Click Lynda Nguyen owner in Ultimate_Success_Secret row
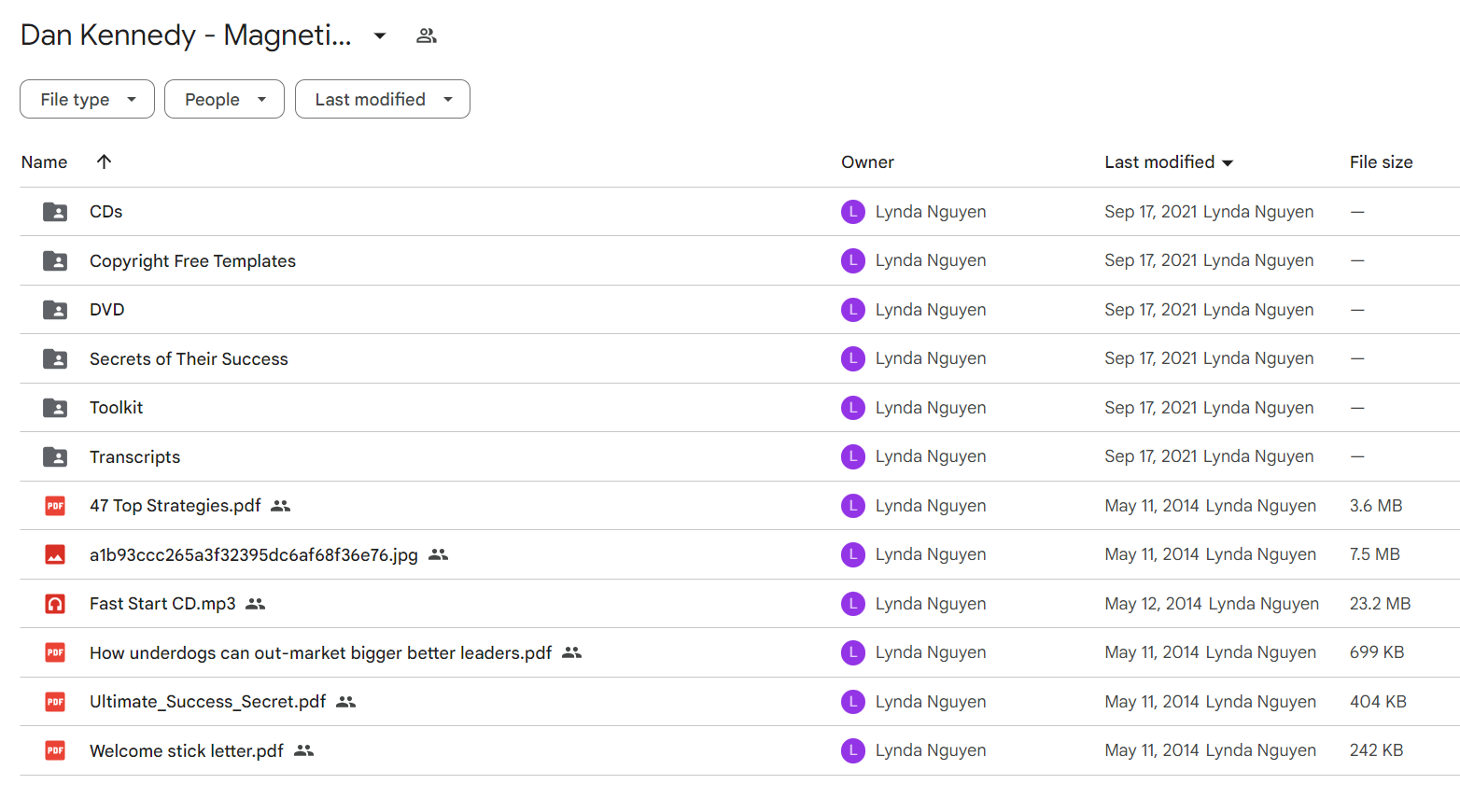This screenshot has width=1460, height=812. (x=931, y=702)
